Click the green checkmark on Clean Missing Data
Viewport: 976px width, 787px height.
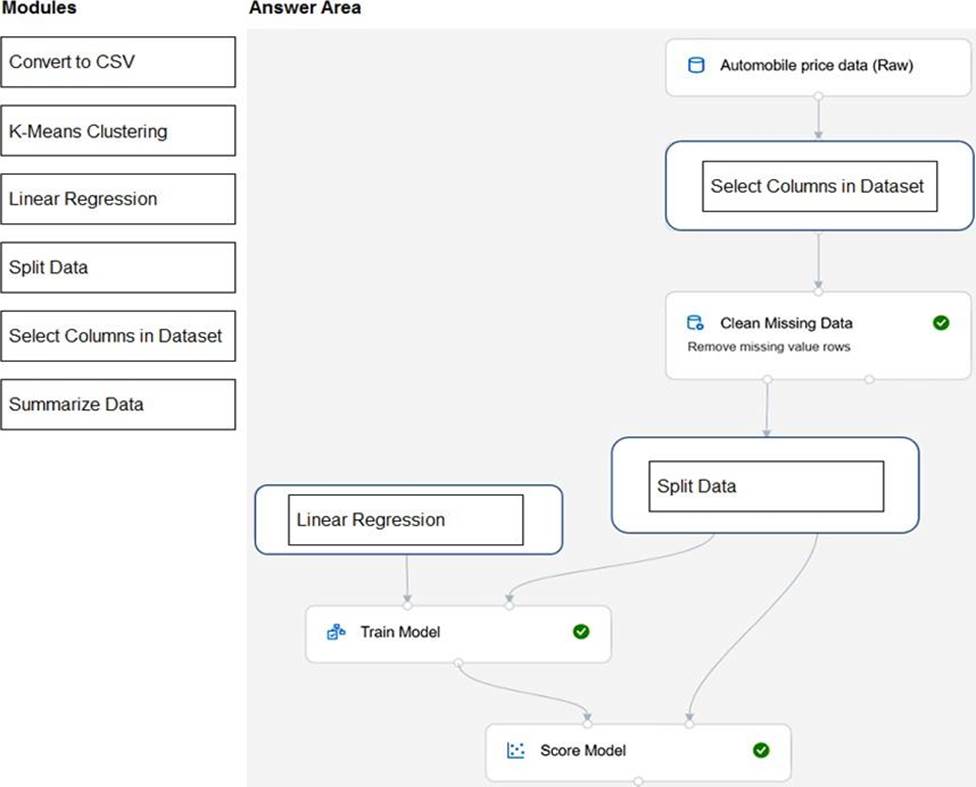pyautogui.click(x=940, y=323)
